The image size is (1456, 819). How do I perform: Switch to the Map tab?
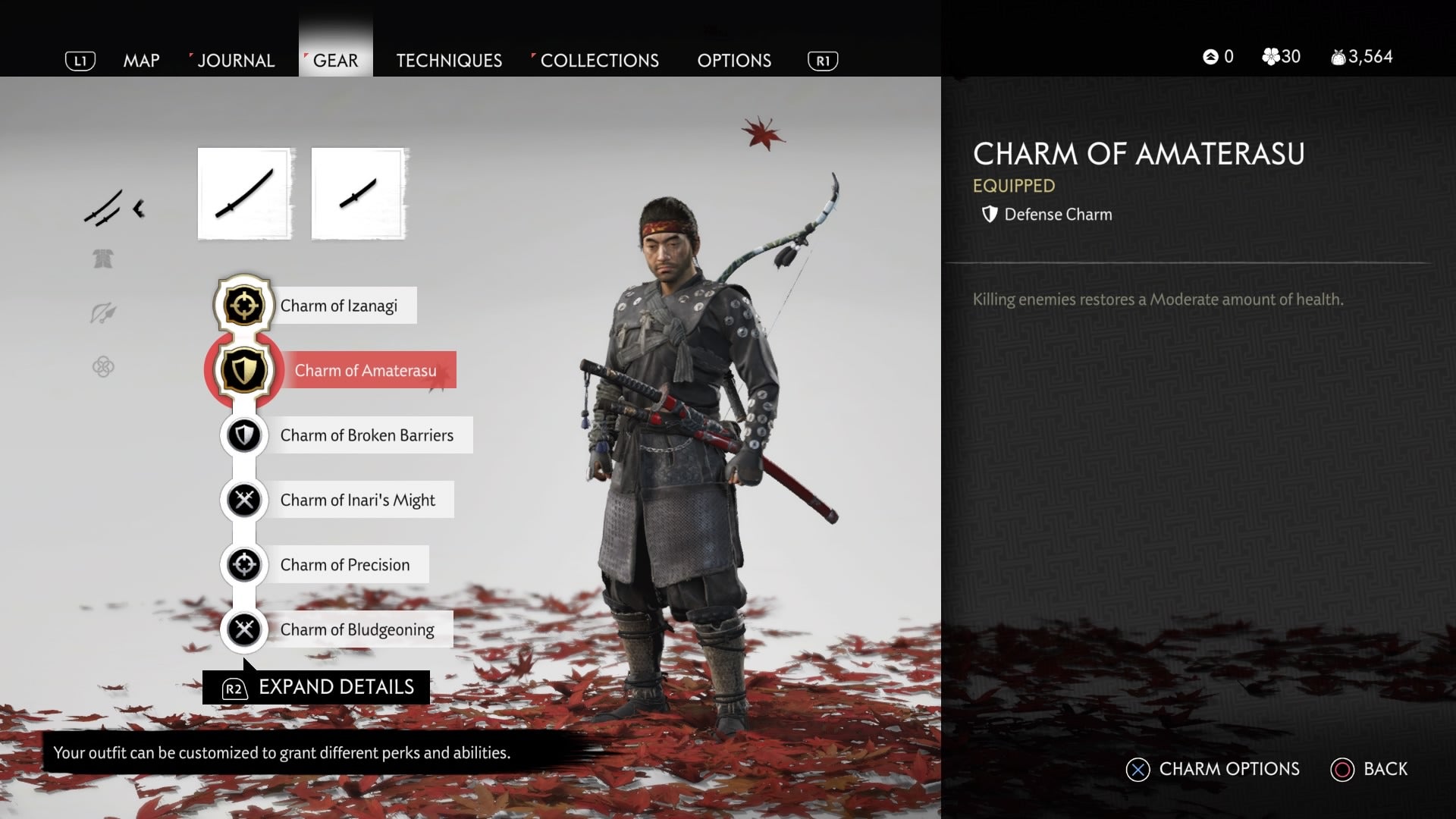tap(142, 61)
